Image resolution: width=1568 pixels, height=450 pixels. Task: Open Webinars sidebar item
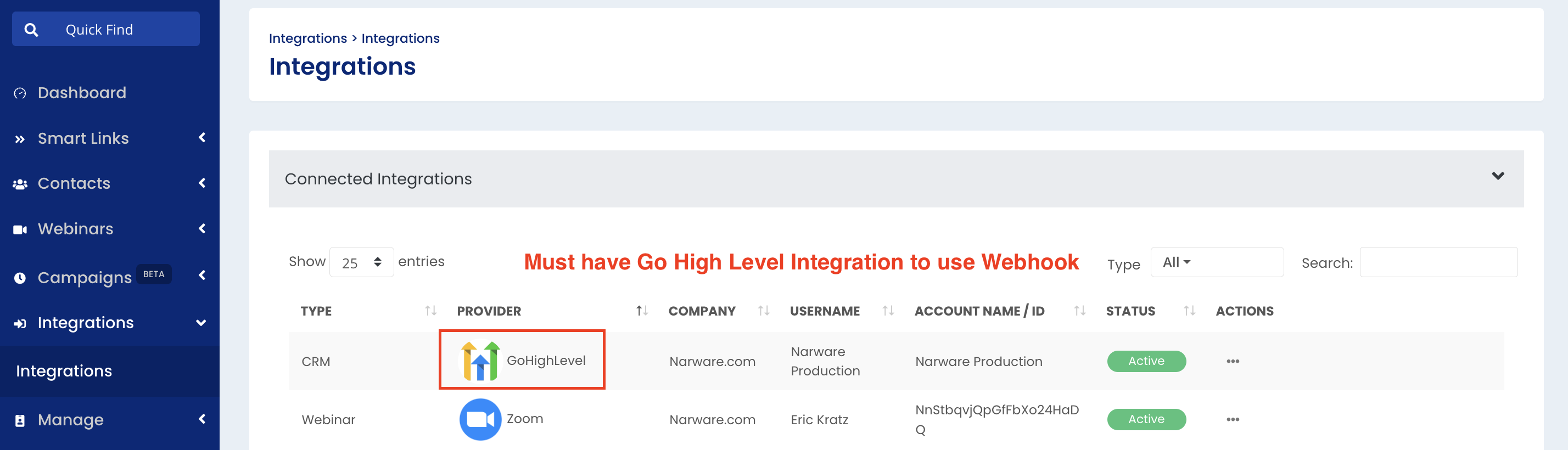pyautogui.click(x=75, y=229)
